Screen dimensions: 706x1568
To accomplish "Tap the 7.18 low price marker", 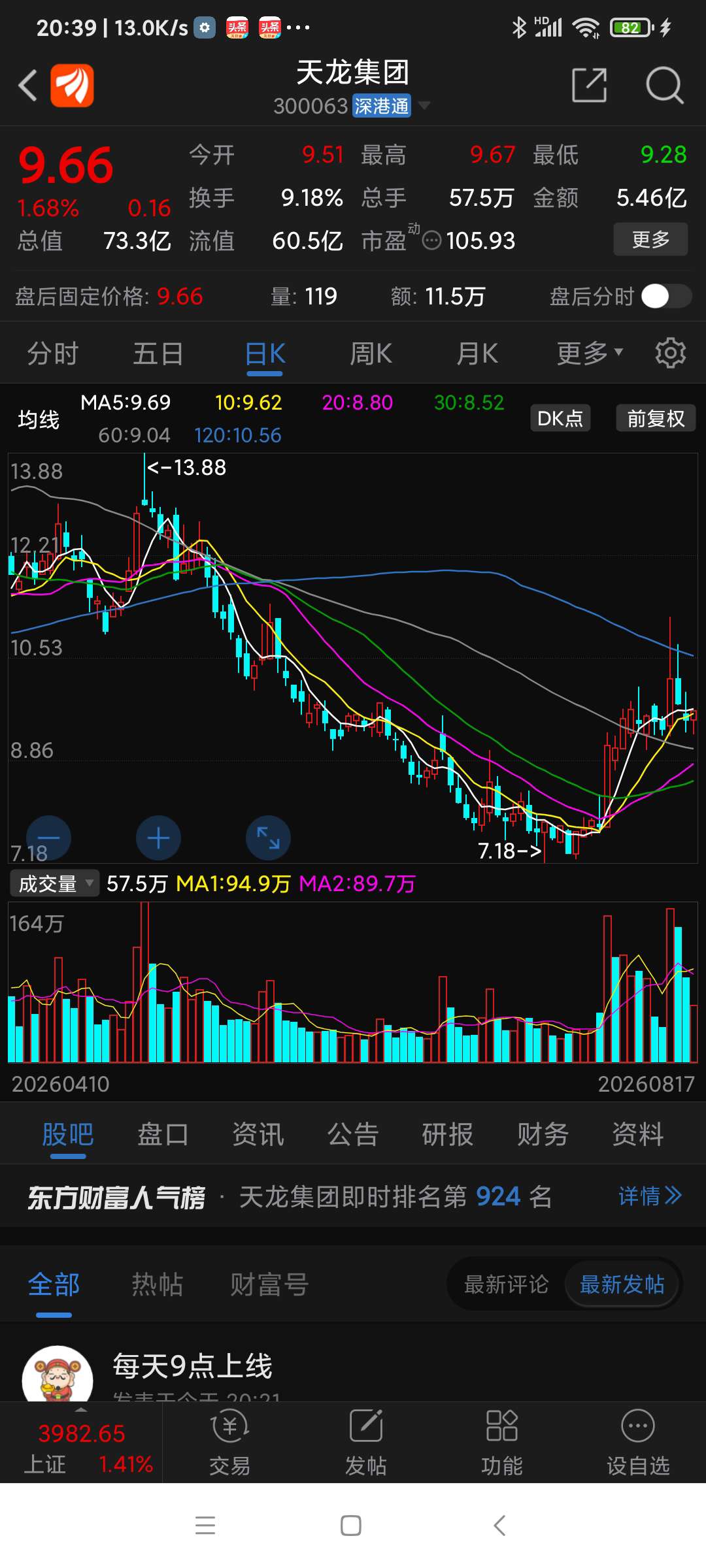I will 509,851.
